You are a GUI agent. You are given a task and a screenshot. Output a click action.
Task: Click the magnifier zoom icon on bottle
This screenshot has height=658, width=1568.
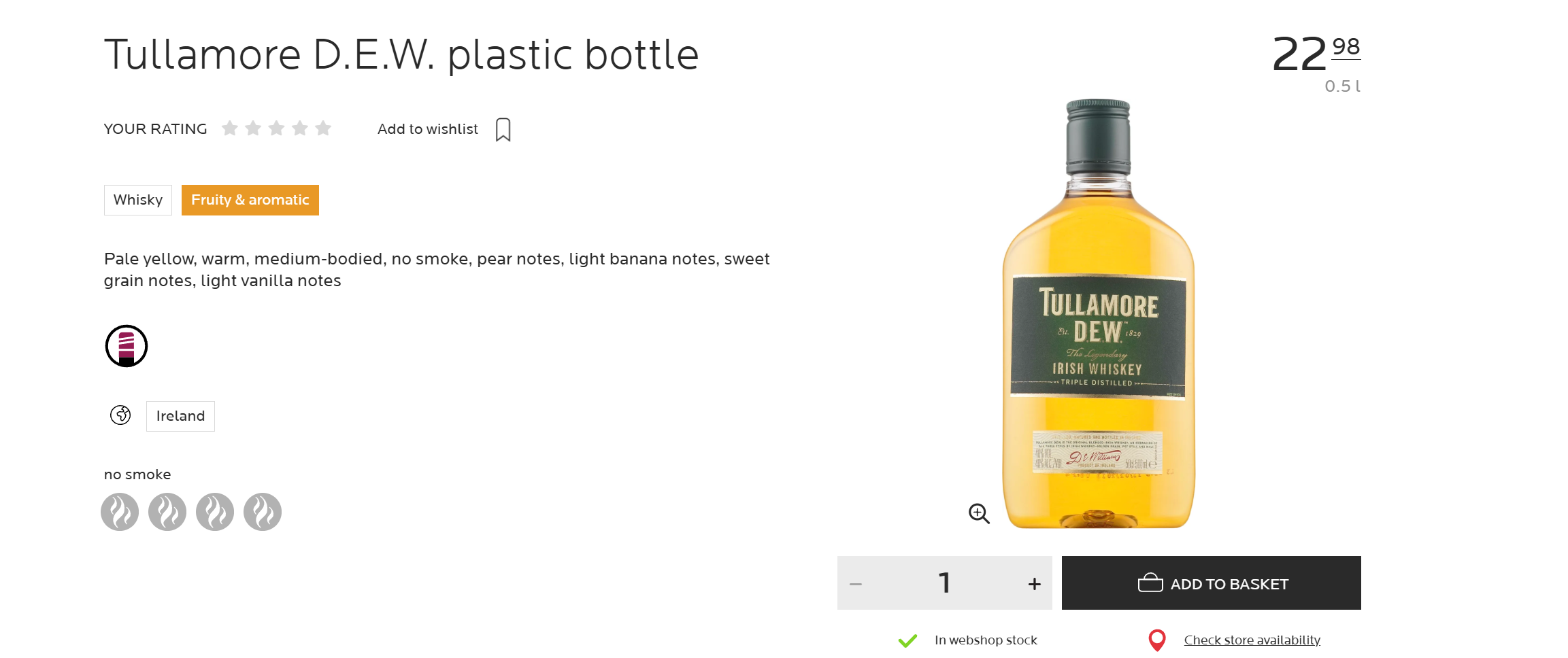point(979,513)
